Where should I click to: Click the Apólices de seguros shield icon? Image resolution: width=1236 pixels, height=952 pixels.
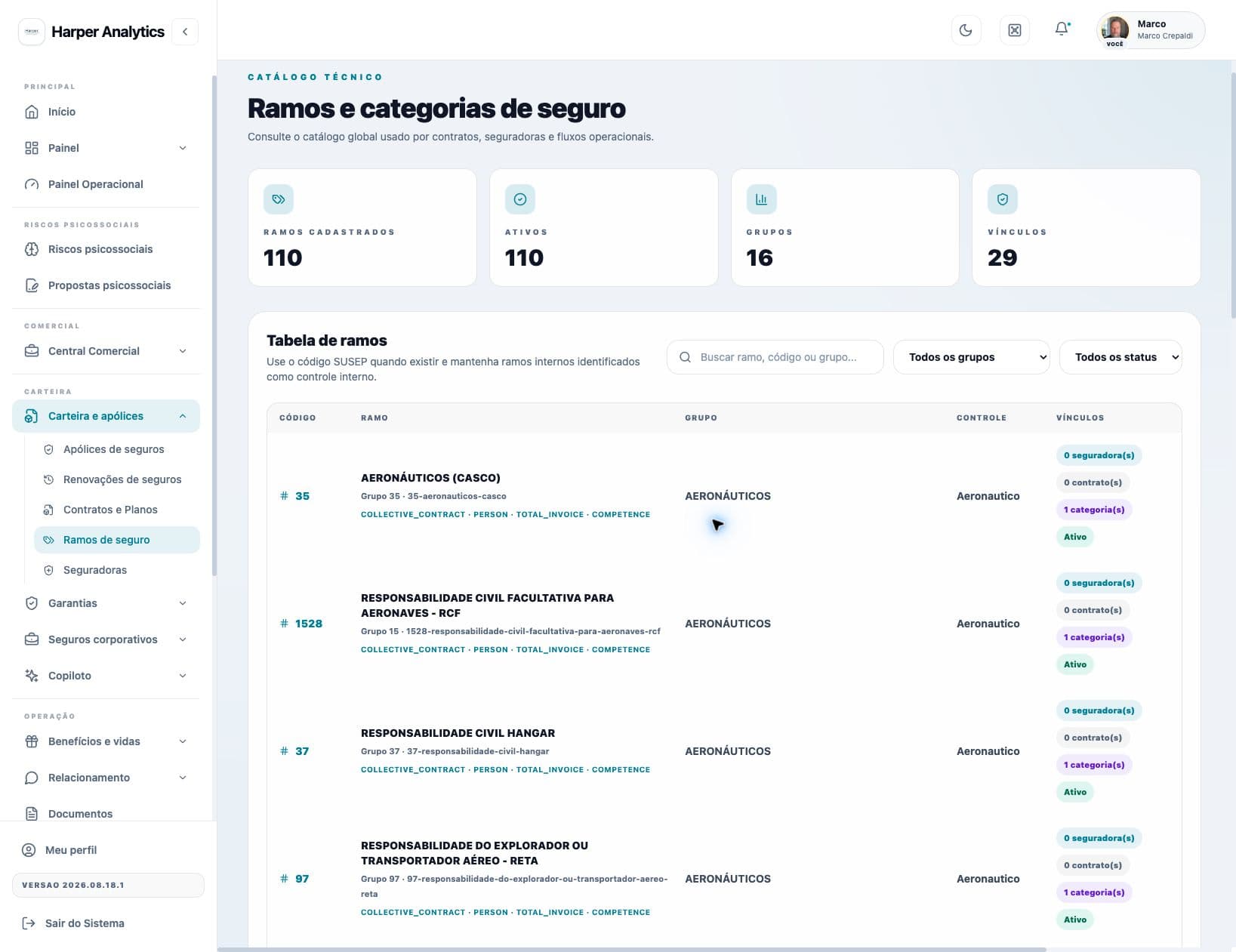coord(48,449)
